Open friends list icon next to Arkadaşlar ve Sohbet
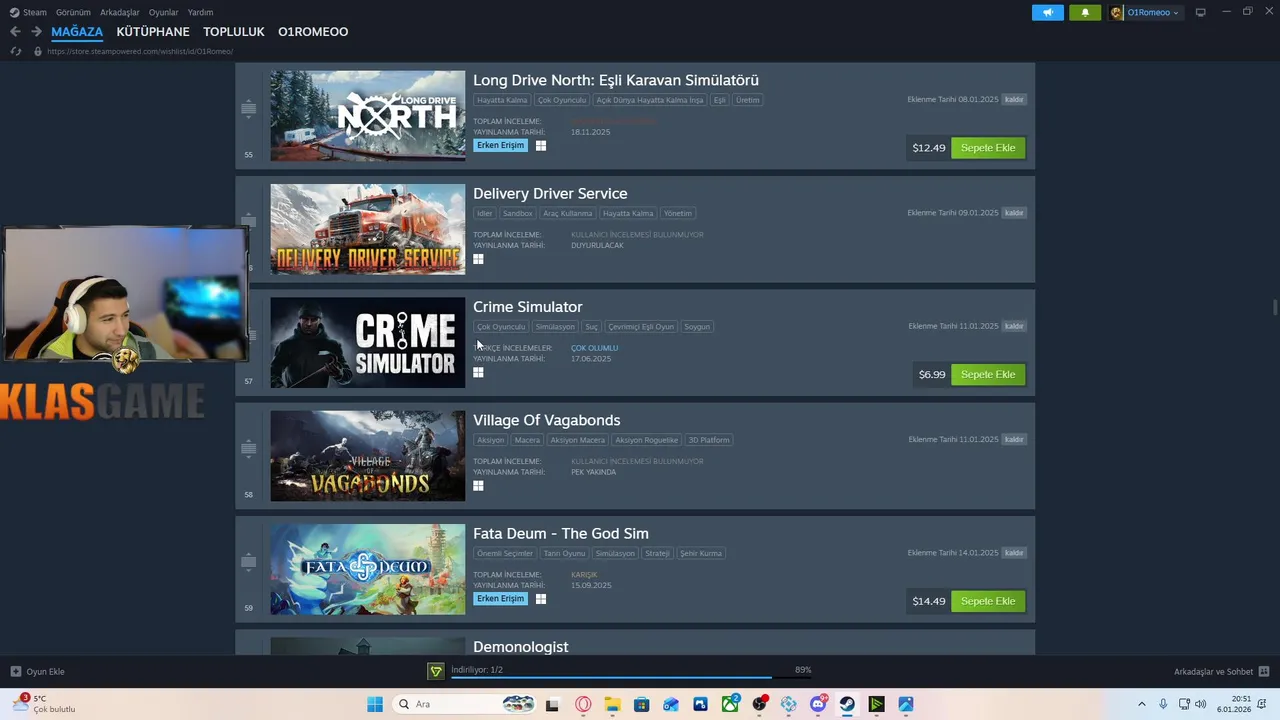 point(1264,671)
